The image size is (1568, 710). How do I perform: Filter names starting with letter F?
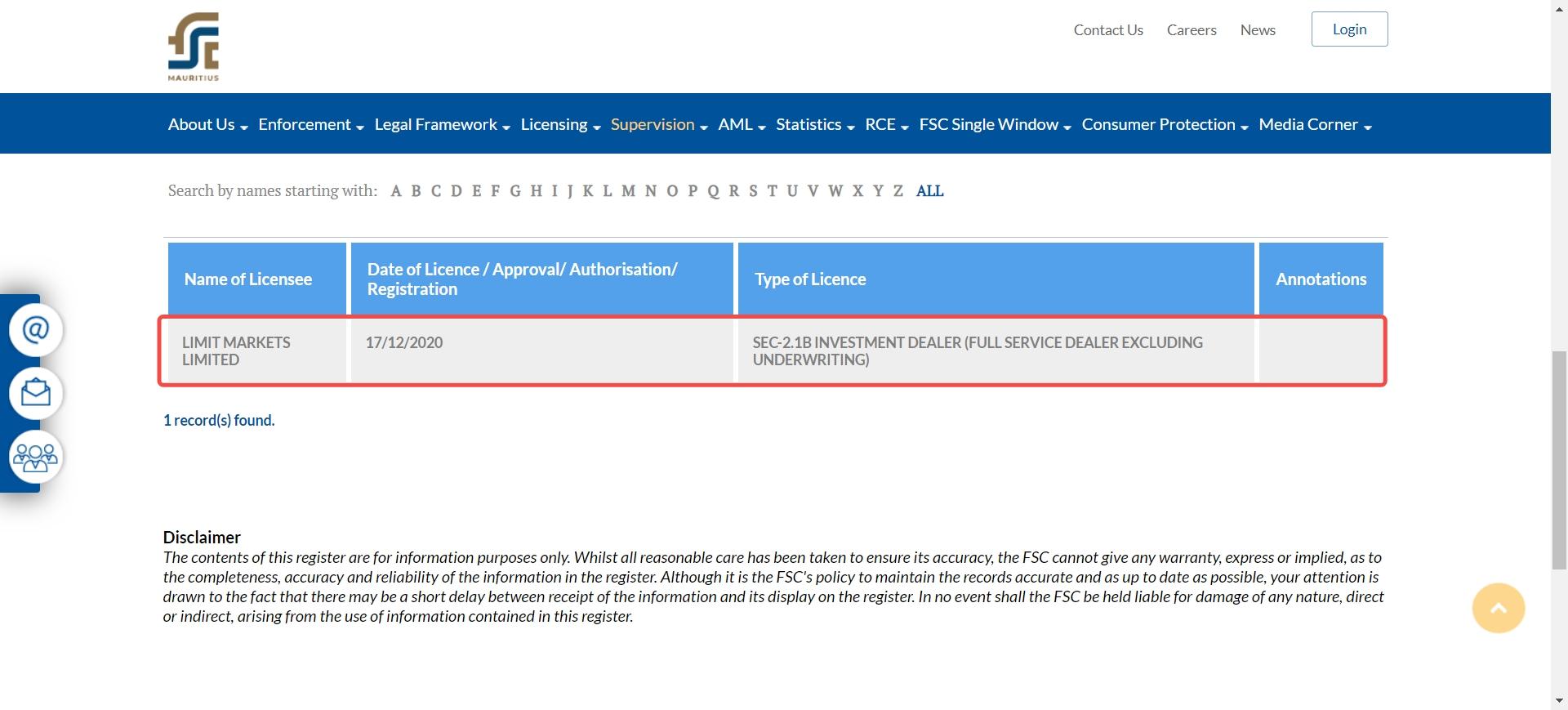coord(496,191)
